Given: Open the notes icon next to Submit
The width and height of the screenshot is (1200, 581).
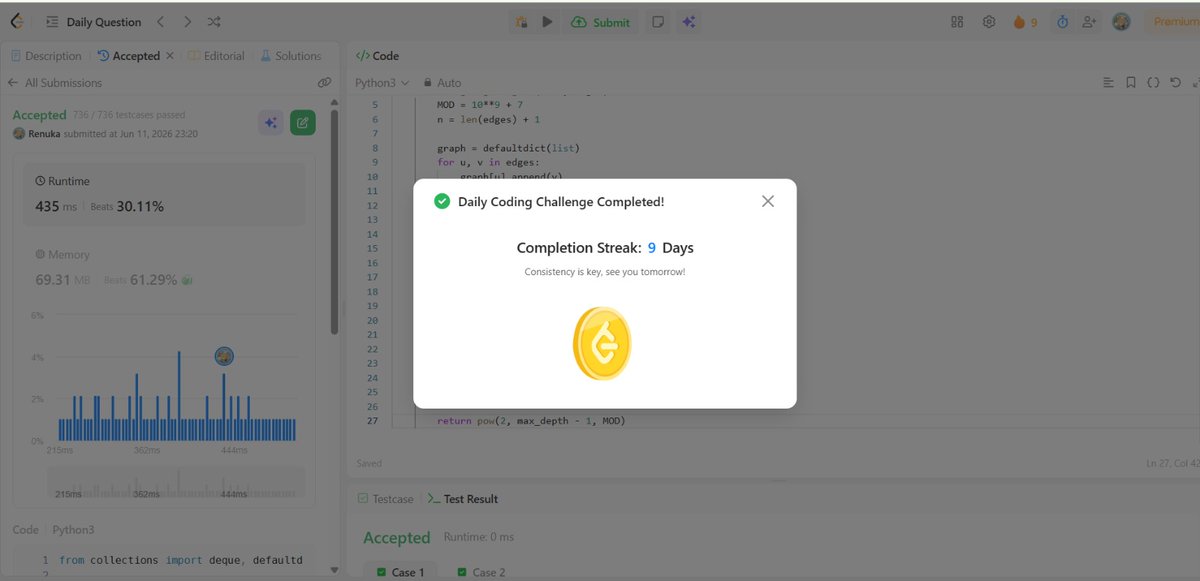Looking at the screenshot, I should click(658, 22).
